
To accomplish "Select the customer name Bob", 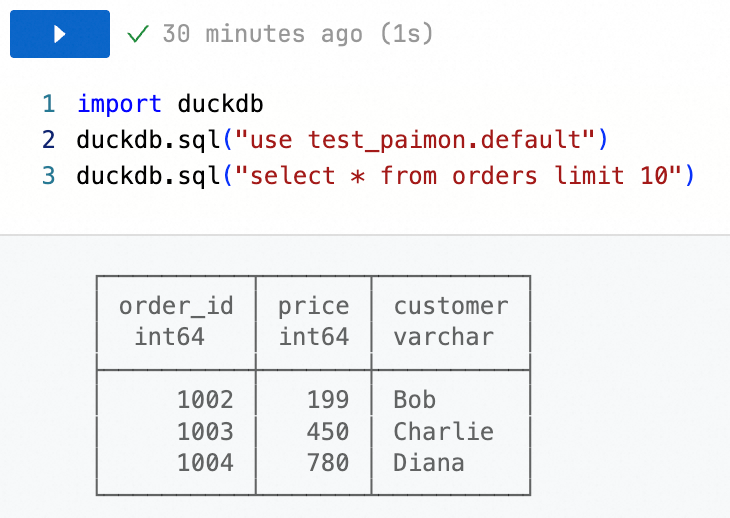I will click(x=414, y=400).
